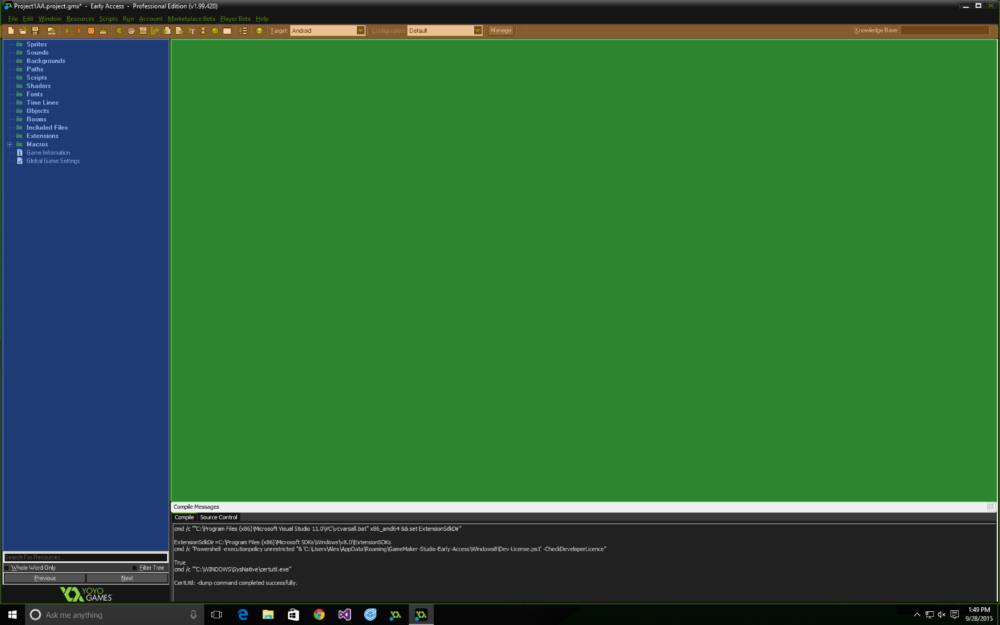Open the Create Script tool
The image size is (1000, 625).
point(167,30)
